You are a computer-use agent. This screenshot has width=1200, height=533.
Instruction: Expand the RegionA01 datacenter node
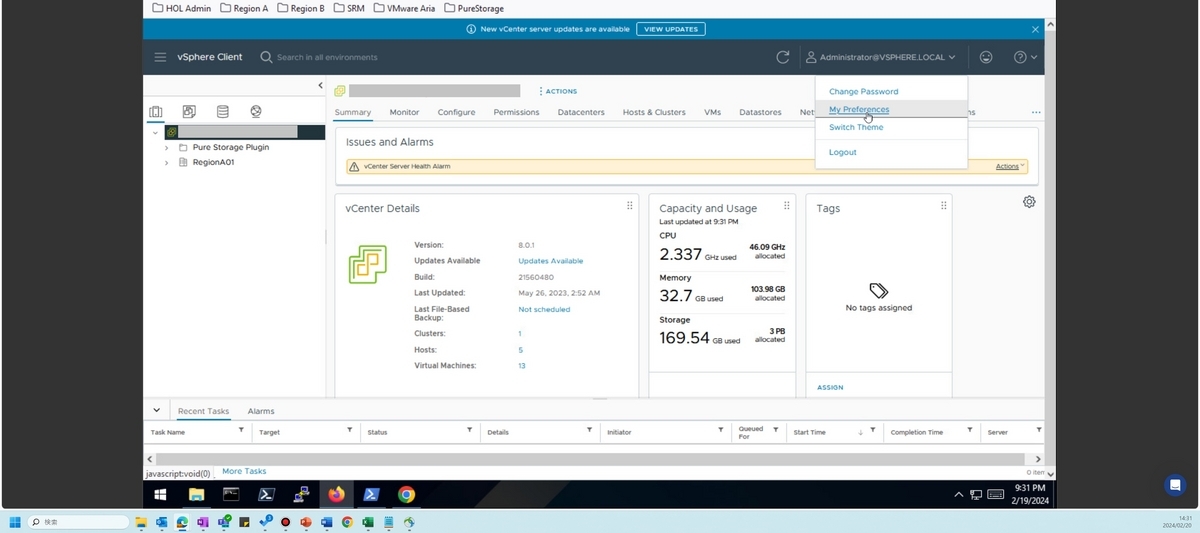click(x=167, y=162)
